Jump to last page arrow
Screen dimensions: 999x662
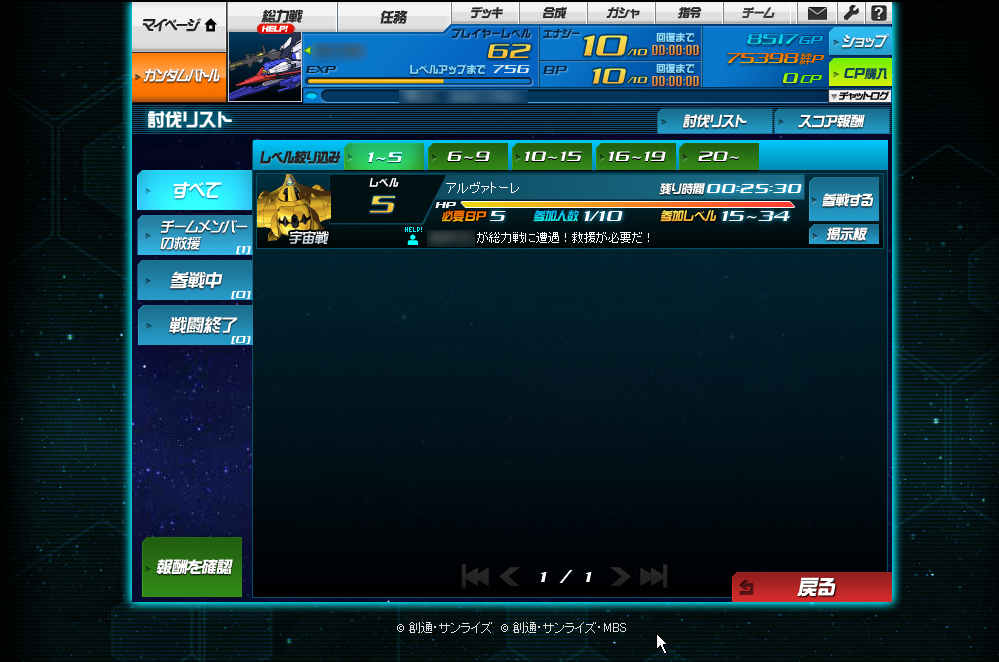point(654,577)
